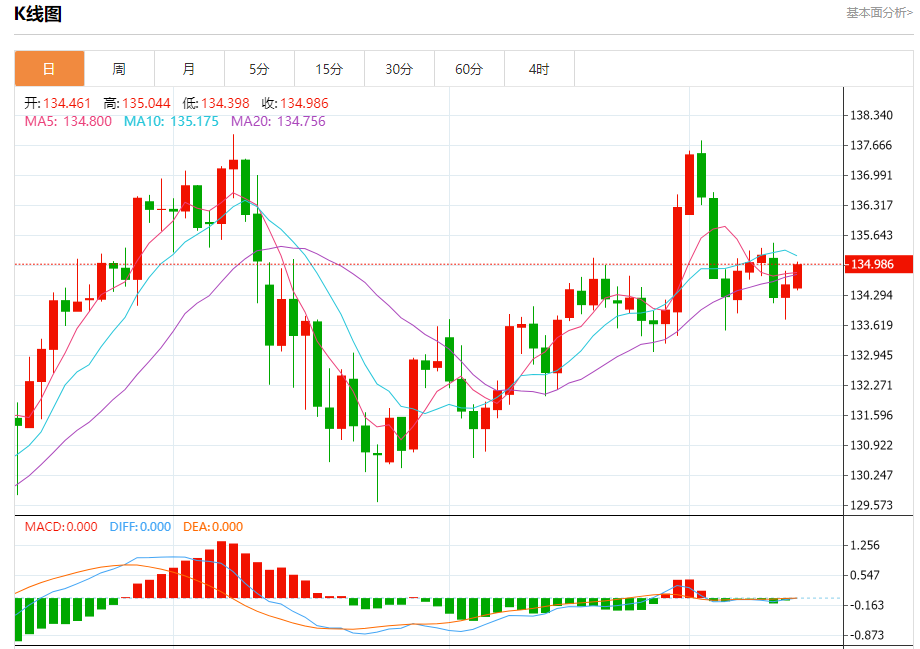The height and width of the screenshot is (649, 920).
Task: Click the 高 high price value 135.044
Action: (146, 103)
